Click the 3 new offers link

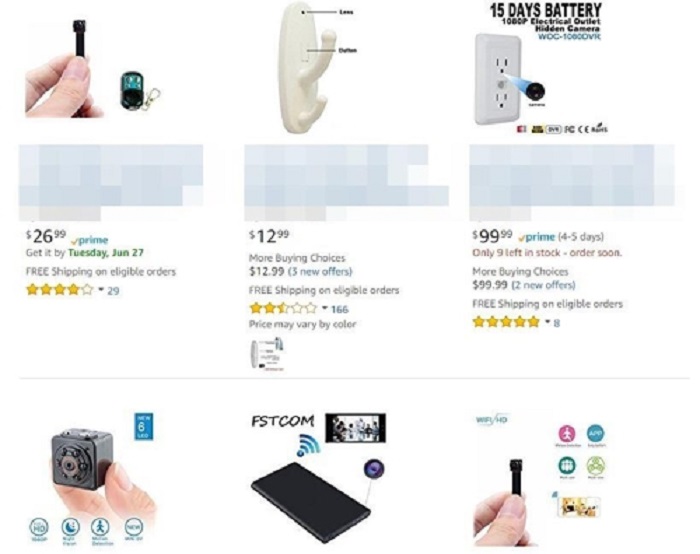point(320,271)
